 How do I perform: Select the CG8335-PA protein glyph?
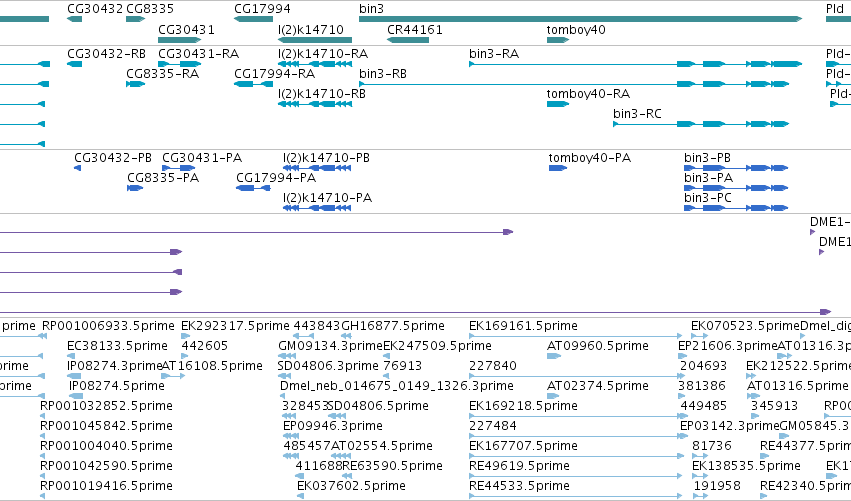135,188
